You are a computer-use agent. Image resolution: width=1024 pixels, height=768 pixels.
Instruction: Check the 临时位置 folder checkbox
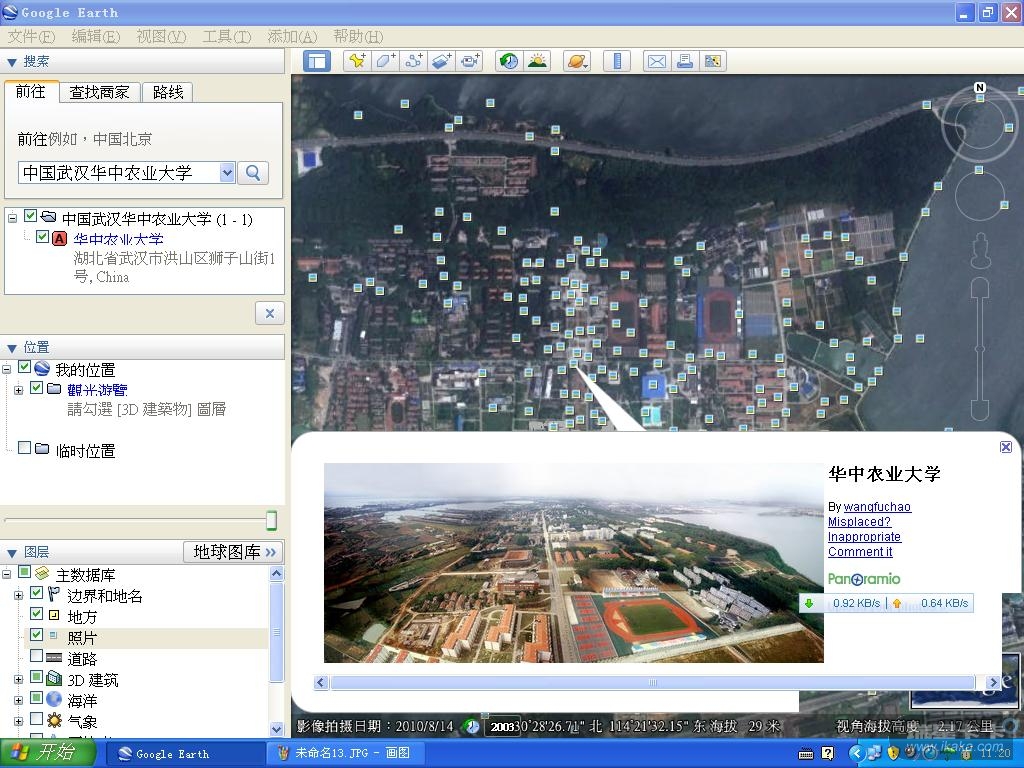pyautogui.click(x=25, y=449)
